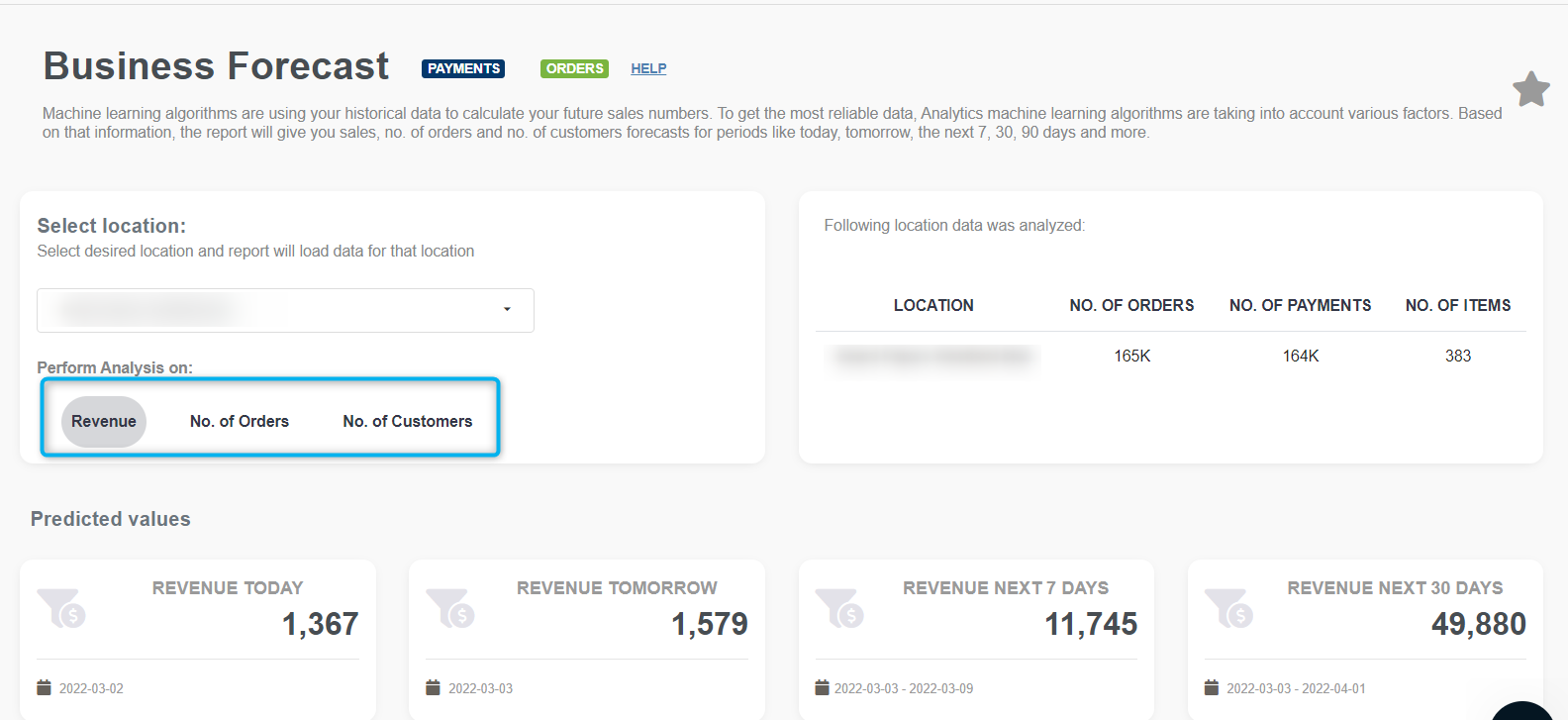The width and height of the screenshot is (1568, 720).
Task: Click the NO. OF ORDERS column header
Action: click(1131, 306)
